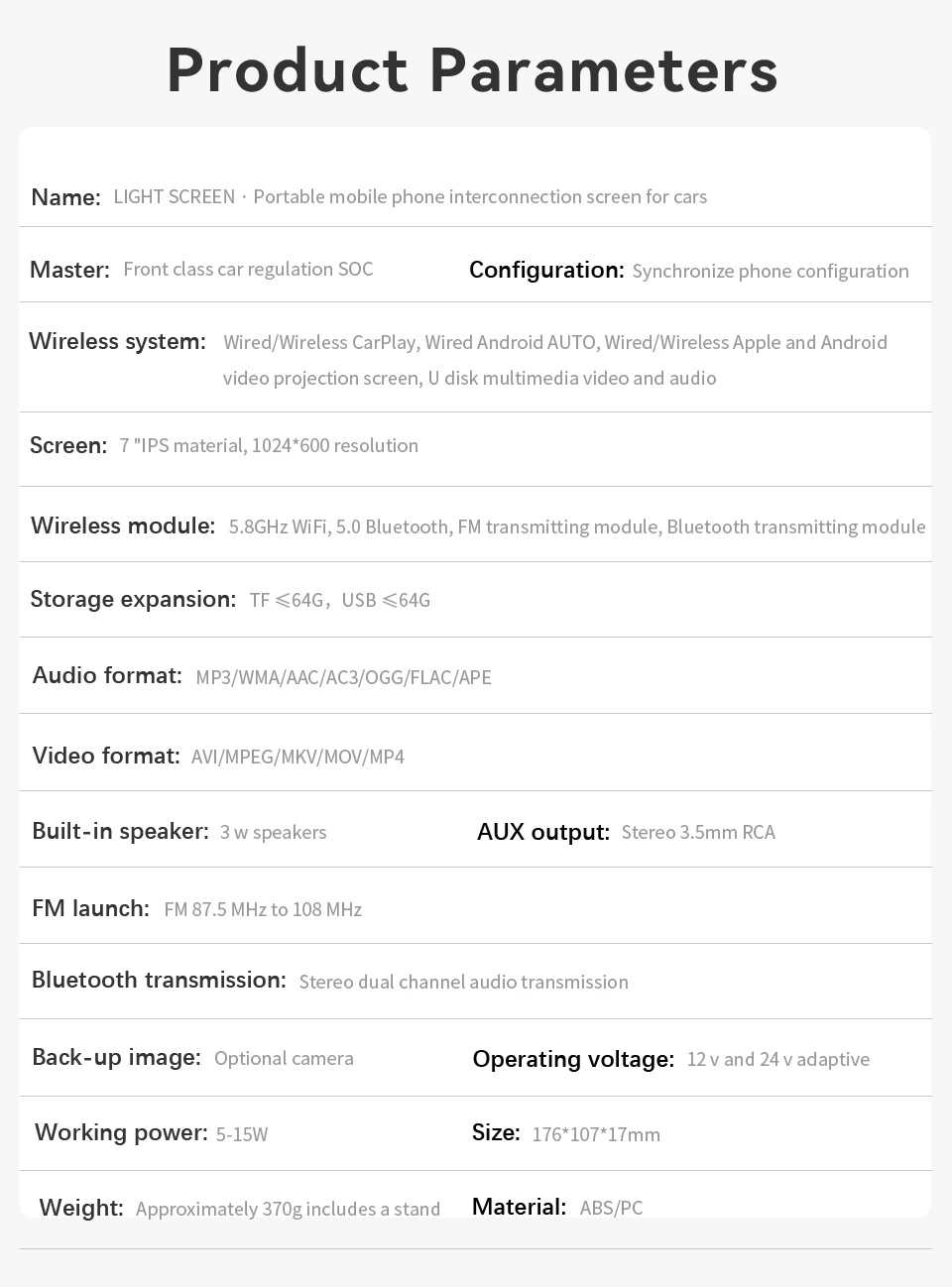Click the LIGHT SCREEN product name
The height and width of the screenshot is (1287, 952).
point(175,196)
